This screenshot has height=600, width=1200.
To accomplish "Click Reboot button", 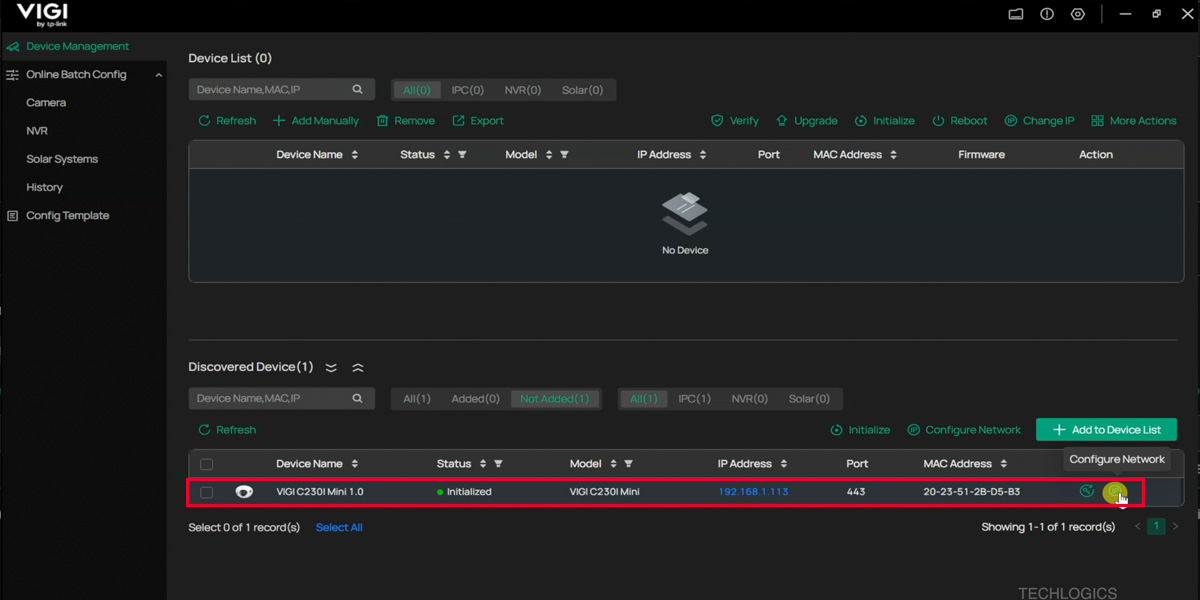I will click(x=960, y=121).
